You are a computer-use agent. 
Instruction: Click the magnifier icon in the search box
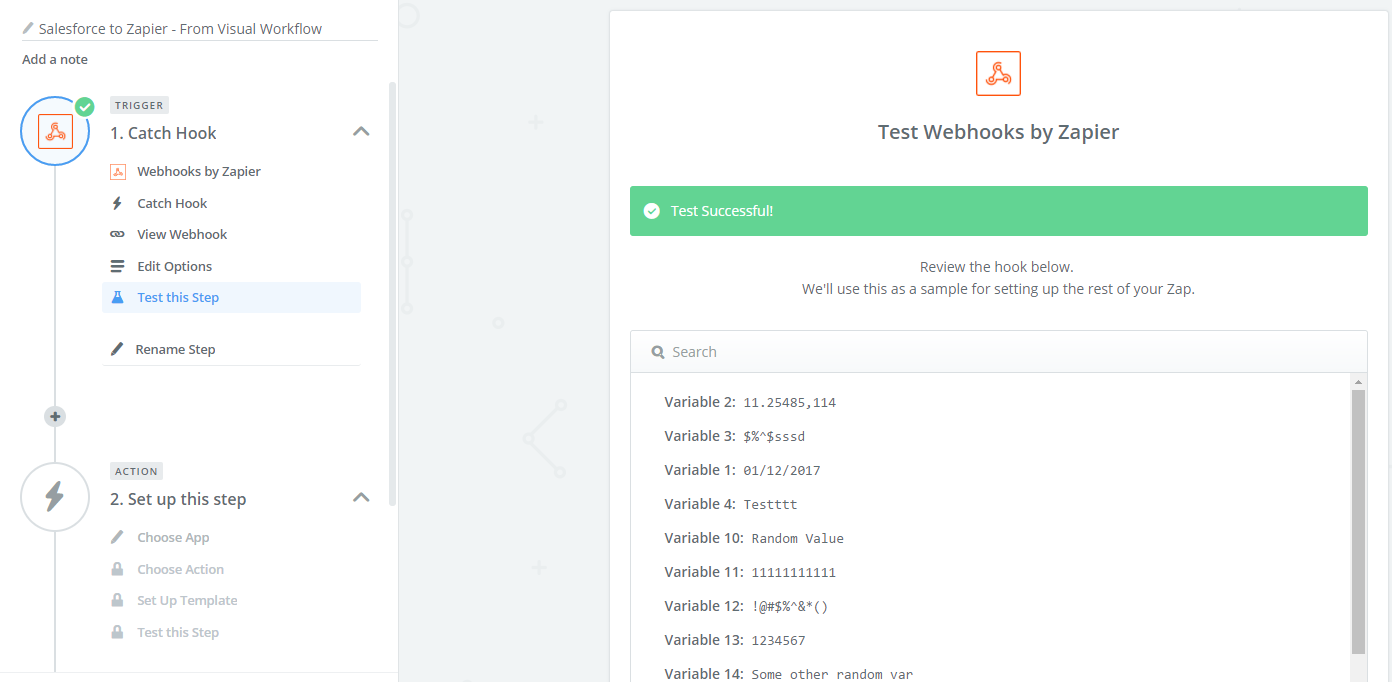658,352
